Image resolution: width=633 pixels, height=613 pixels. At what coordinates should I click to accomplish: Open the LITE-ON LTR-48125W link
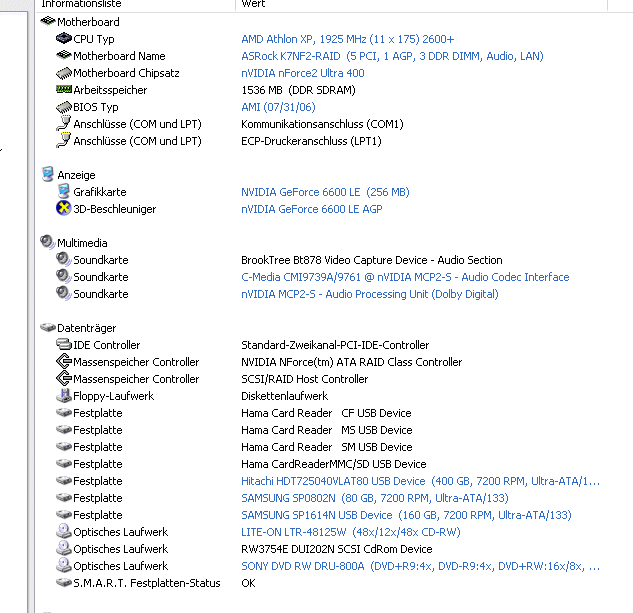click(x=351, y=532)
